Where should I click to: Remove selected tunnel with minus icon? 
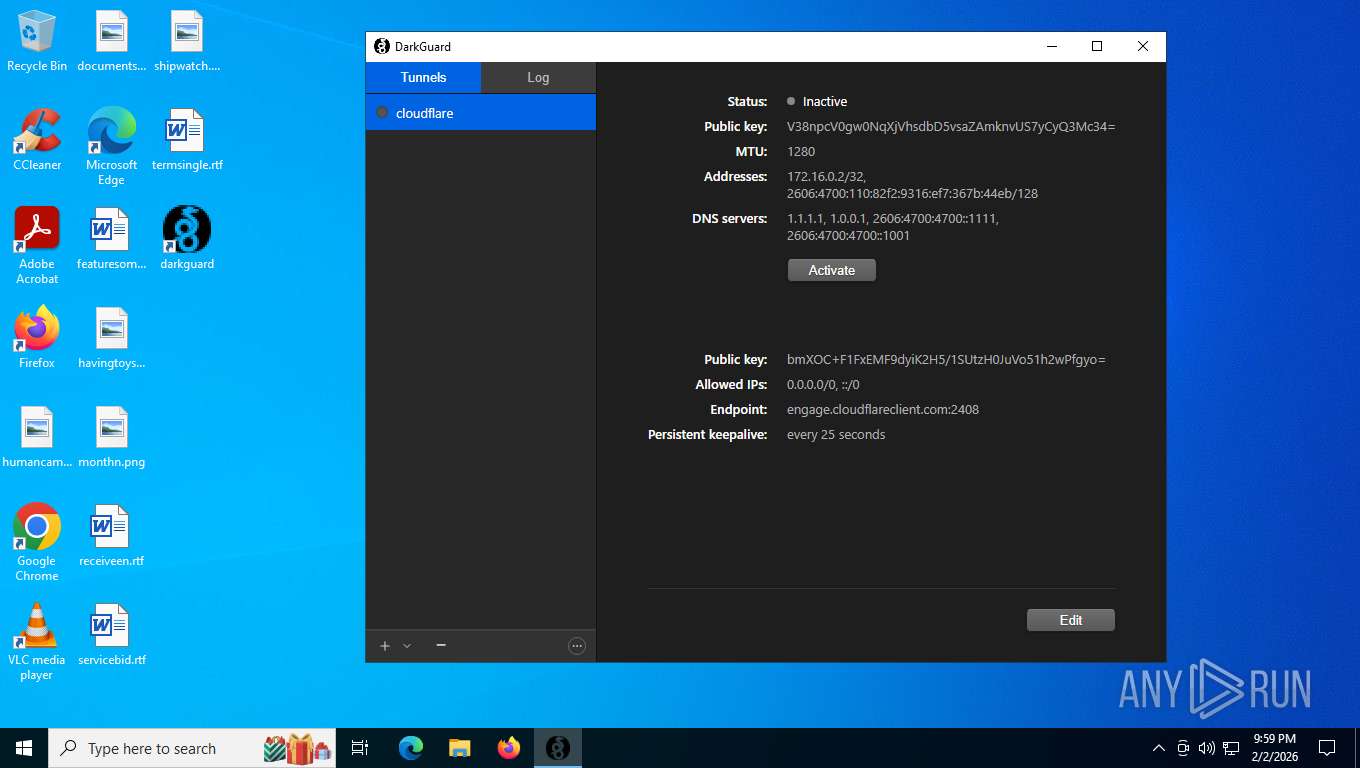441,646
